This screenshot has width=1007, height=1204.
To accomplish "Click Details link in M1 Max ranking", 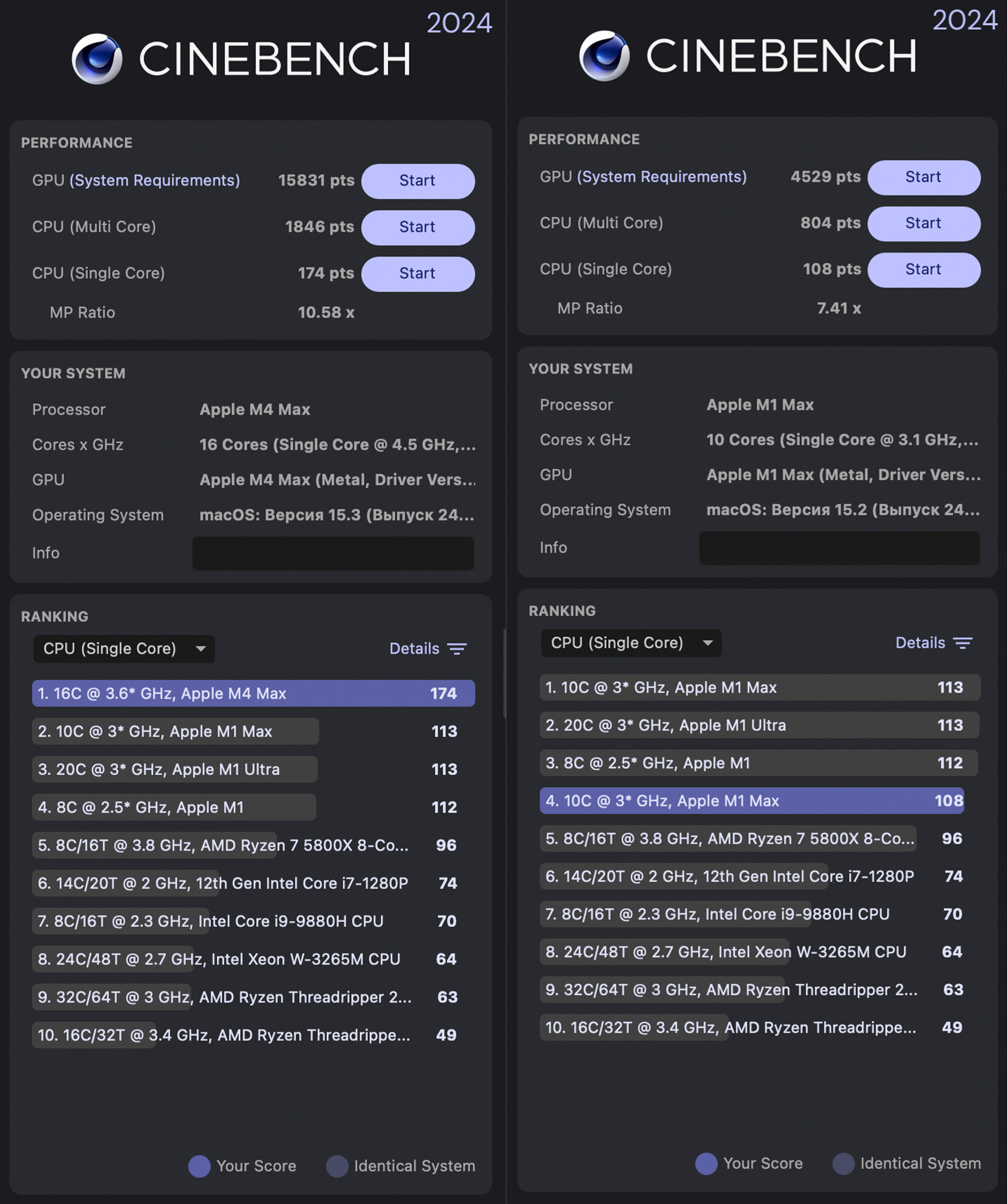I will click(x=920, y=643).
